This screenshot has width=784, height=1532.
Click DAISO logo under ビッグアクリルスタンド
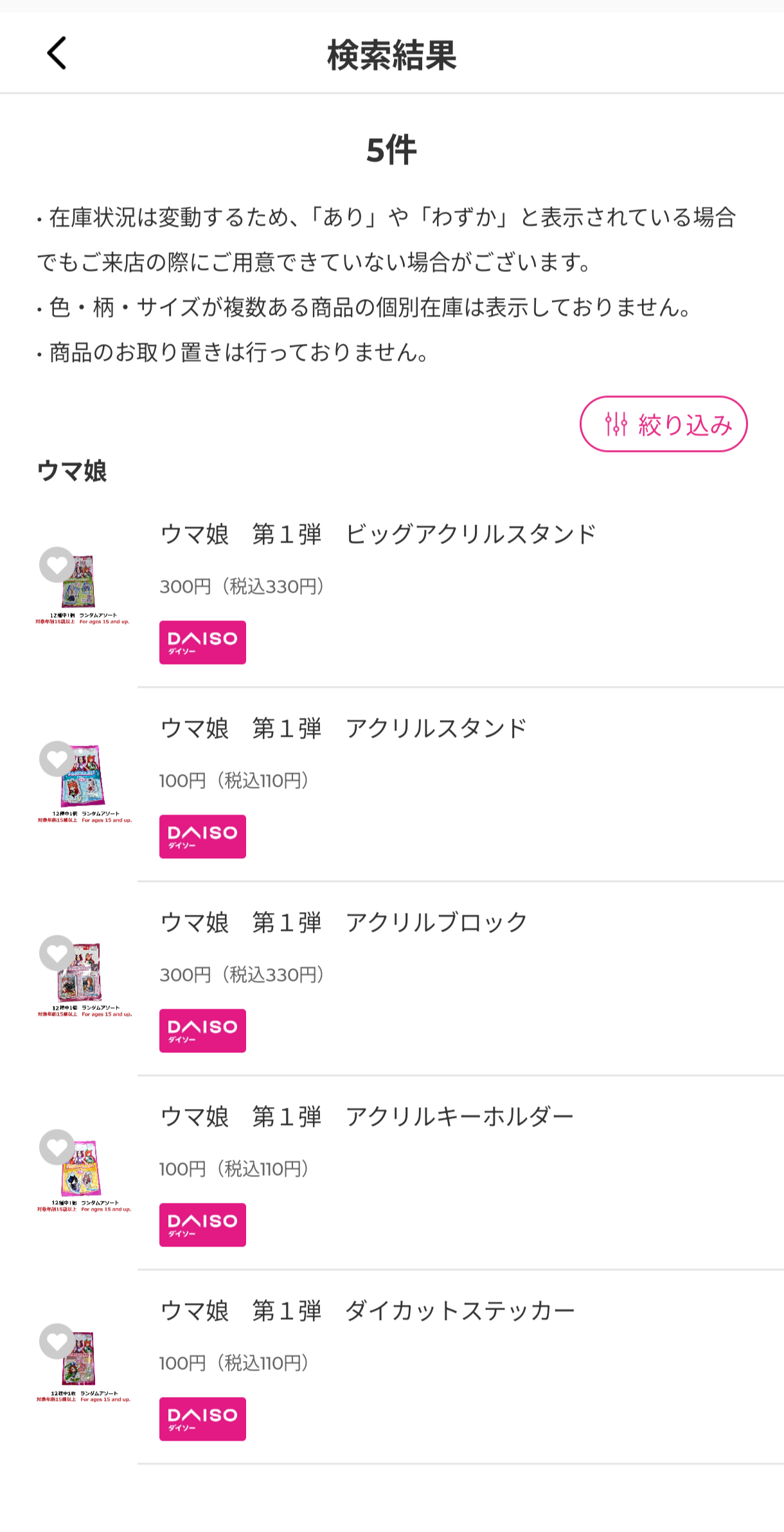pyautogui.click(x=202, y=642)
